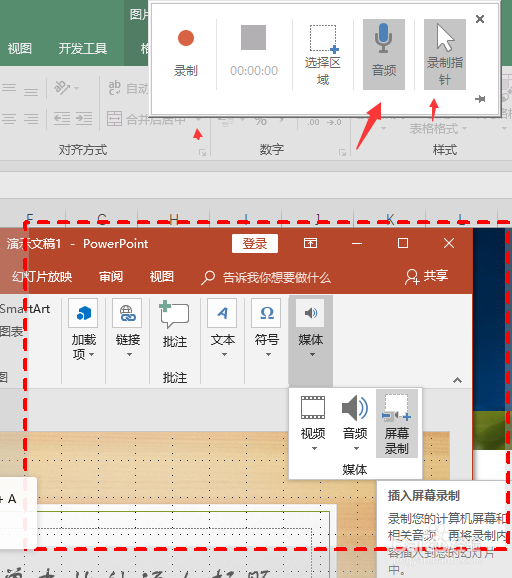Open the 视图 tab in PowerPoint

(161, 276)
